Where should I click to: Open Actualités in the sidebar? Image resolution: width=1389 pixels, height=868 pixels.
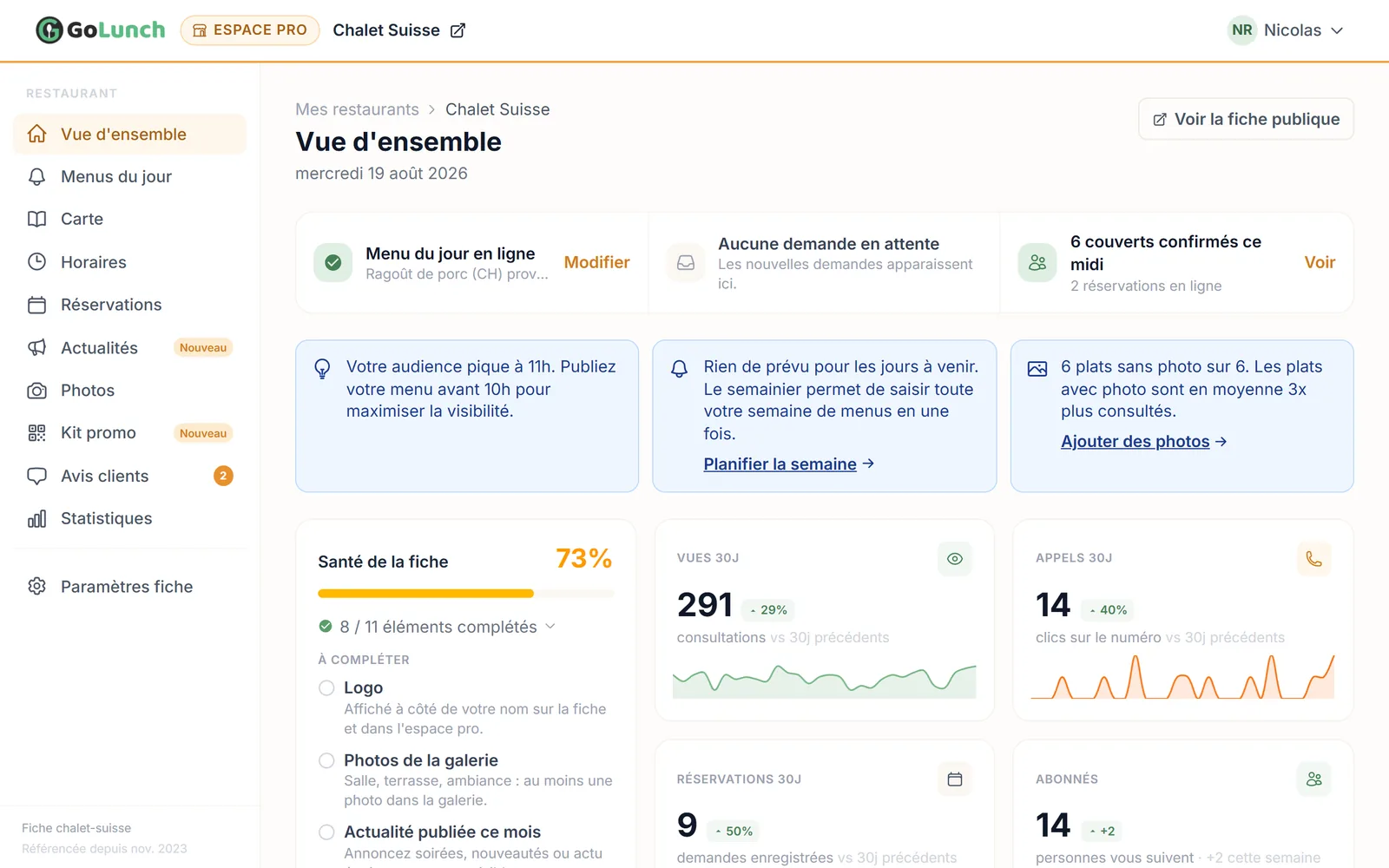[x=130, y=347]
